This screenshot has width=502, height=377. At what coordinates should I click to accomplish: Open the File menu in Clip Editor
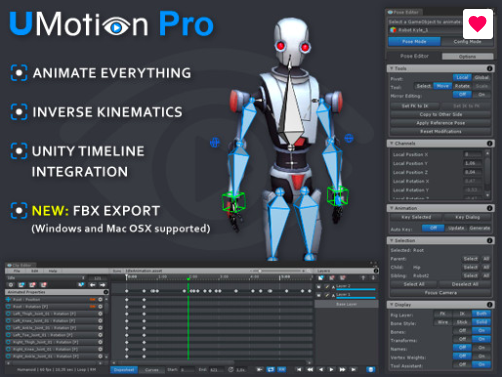(17, 271)
